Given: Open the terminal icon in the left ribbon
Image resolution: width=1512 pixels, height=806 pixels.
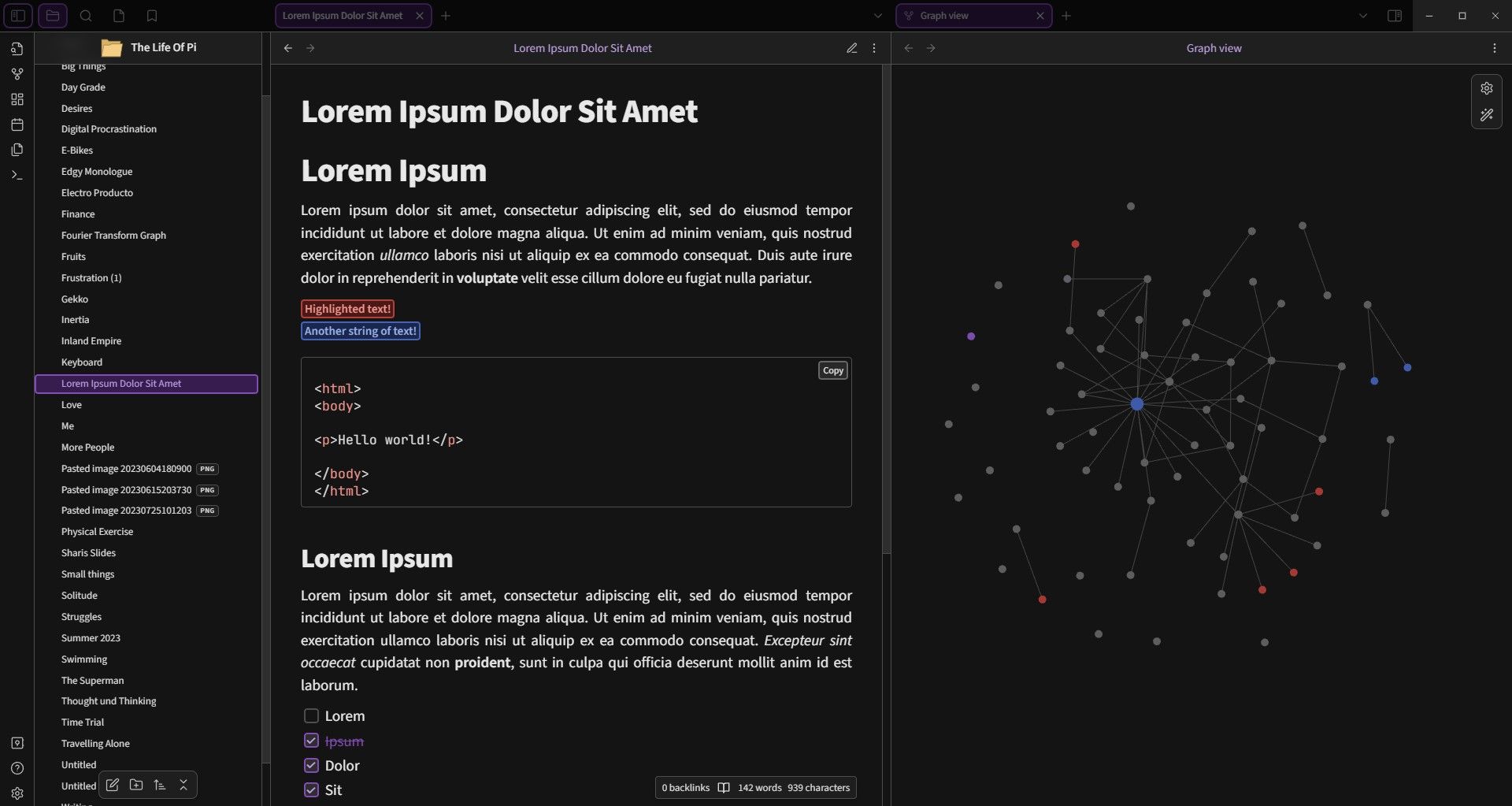Looking at the screenshot, I should coord(17,175).
